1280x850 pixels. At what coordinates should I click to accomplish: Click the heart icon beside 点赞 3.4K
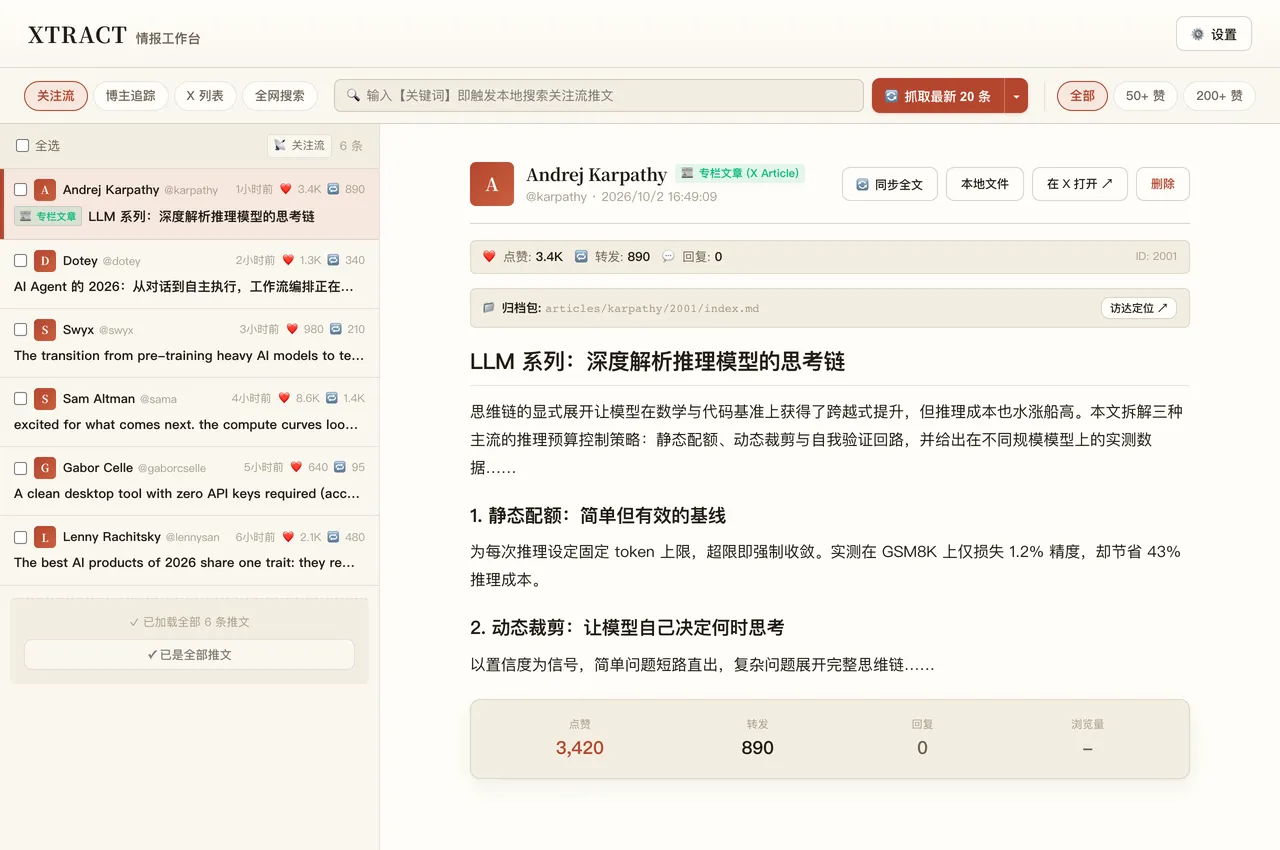489,257
